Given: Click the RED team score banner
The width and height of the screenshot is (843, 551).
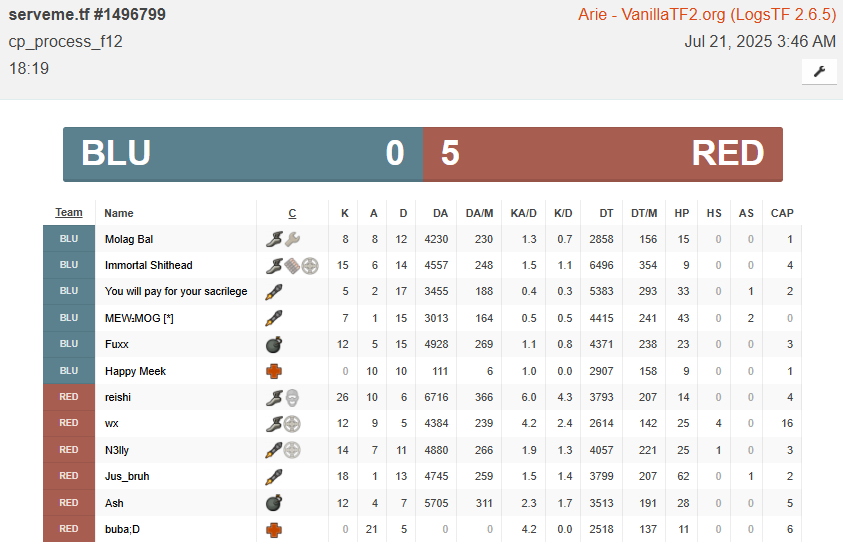Looking at the screenshot, I should click(603, 154).
